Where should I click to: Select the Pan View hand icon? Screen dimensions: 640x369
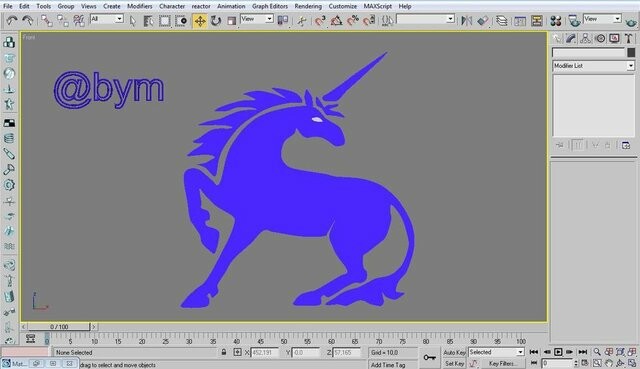coord(609,363)
